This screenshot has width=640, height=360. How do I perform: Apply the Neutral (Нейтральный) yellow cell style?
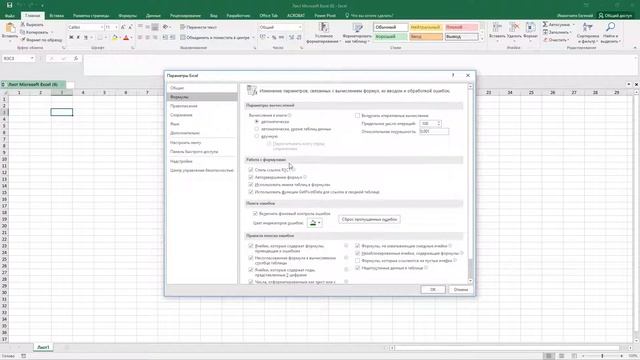426,27
